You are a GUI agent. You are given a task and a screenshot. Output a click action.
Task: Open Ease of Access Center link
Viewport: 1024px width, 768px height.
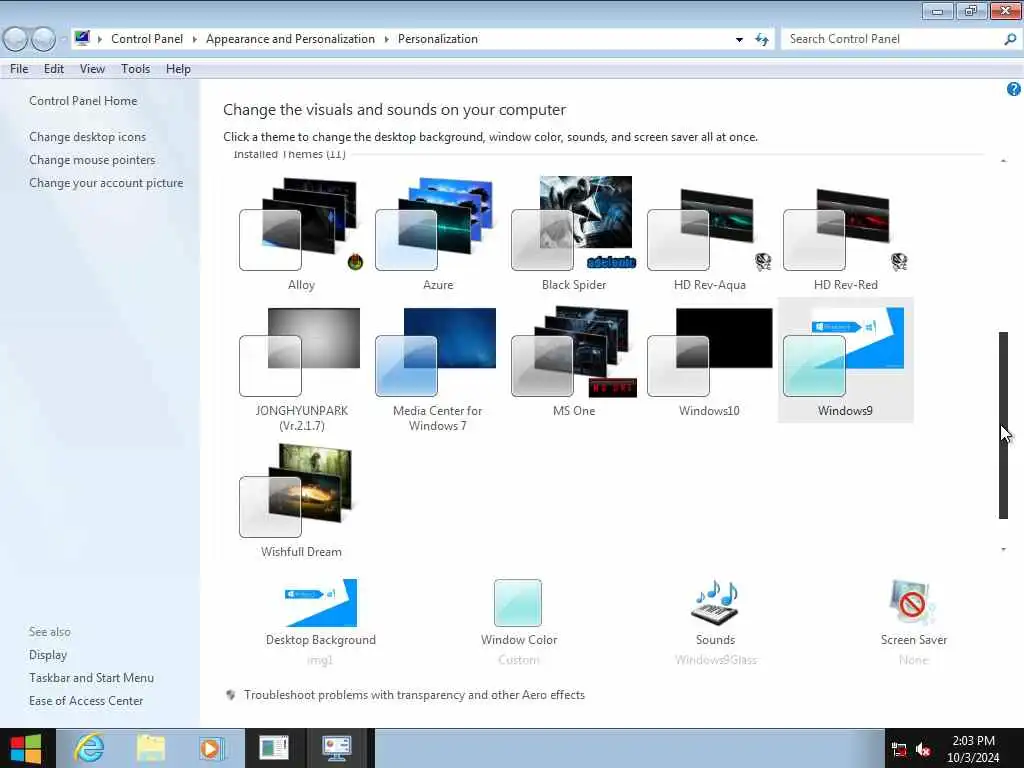click(x=86, y=701)
